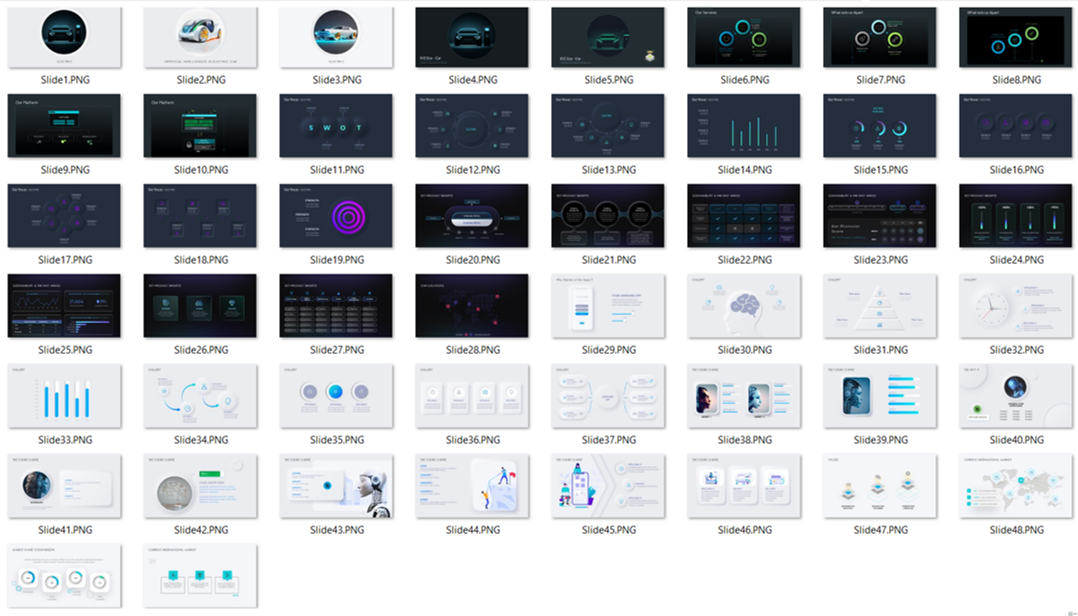The height and width of the screenshot is (616, 1078).
Task: Pick the Slide28.PNG dark map thumbnail
Action: coord(472,306)
